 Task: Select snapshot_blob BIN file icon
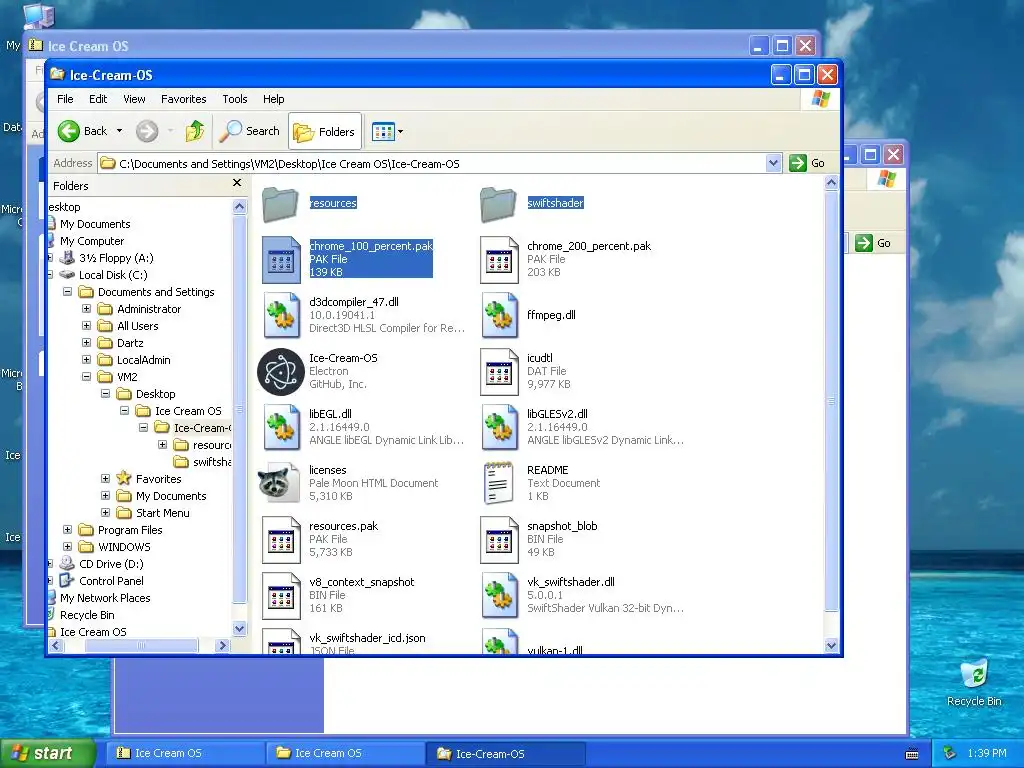[x=500, y=539]
